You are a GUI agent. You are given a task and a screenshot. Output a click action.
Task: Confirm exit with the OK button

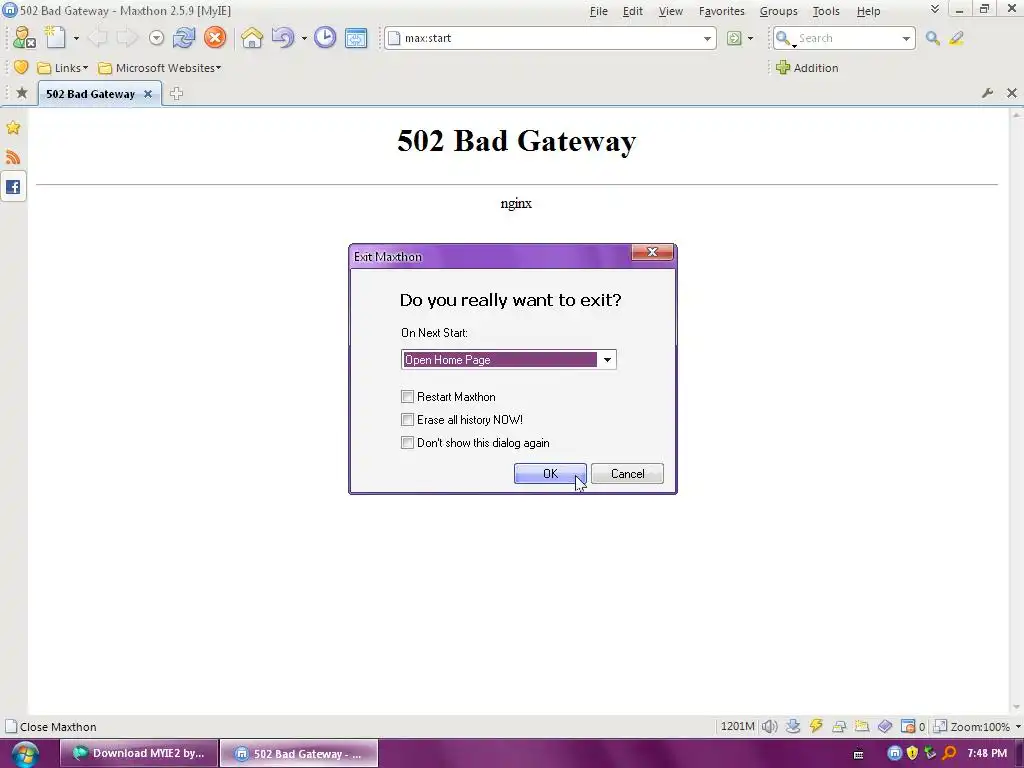coord(550,473)
